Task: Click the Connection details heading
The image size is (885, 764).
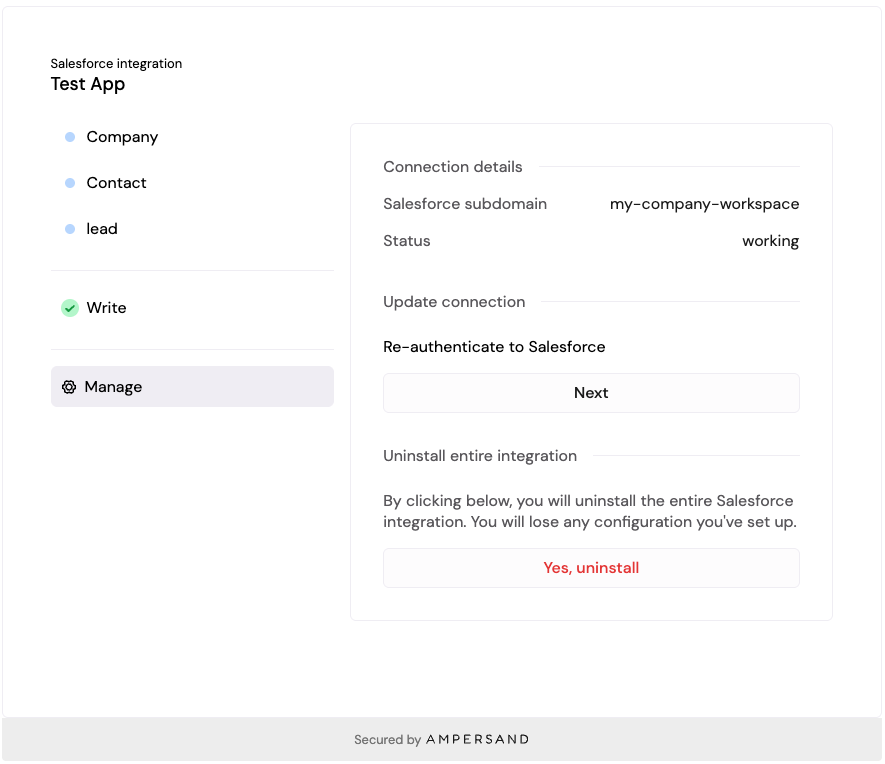Action: click(453, 167)
